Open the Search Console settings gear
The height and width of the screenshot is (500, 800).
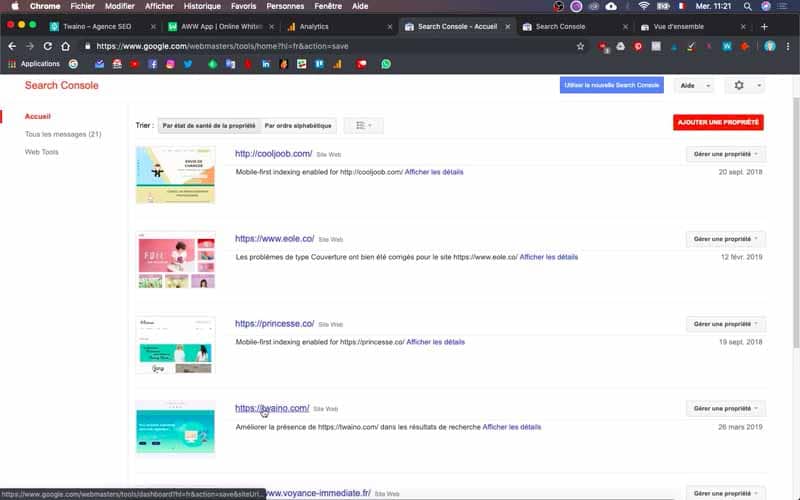(x=739, y=85)
